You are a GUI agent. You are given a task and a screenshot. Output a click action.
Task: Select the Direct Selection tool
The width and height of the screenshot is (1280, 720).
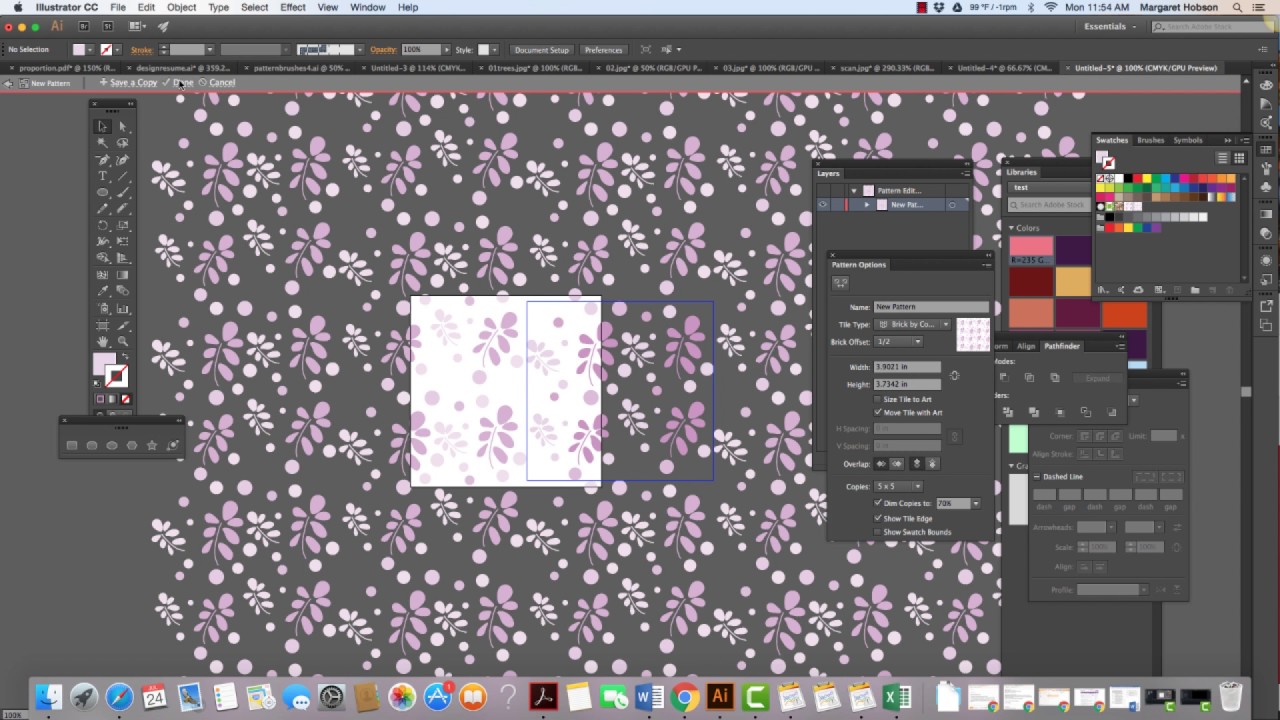click(123, 126)
